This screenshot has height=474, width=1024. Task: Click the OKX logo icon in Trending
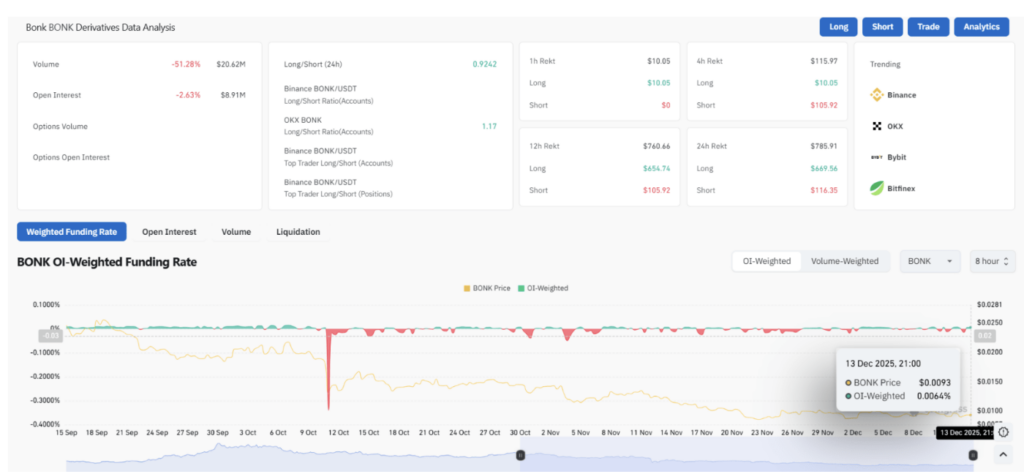pyautogui.click(x=876, y=126)
